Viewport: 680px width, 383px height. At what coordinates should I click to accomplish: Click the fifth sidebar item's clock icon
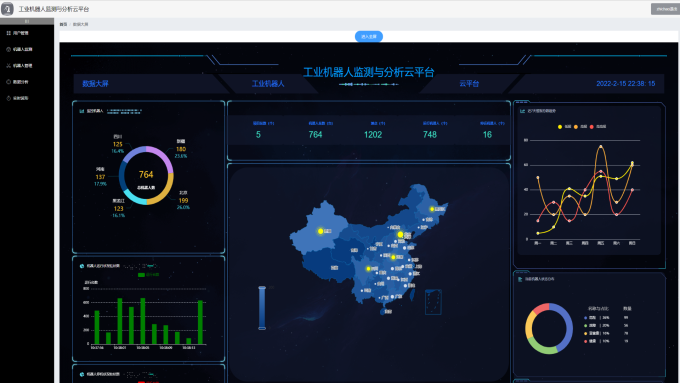(x=8, y=98)
